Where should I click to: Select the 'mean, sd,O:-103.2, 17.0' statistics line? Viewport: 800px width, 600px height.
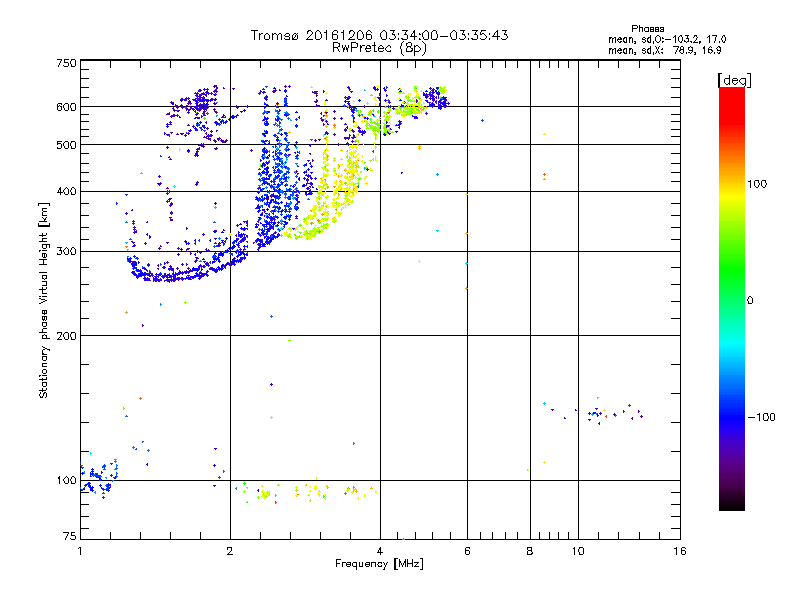click(667, 39)
